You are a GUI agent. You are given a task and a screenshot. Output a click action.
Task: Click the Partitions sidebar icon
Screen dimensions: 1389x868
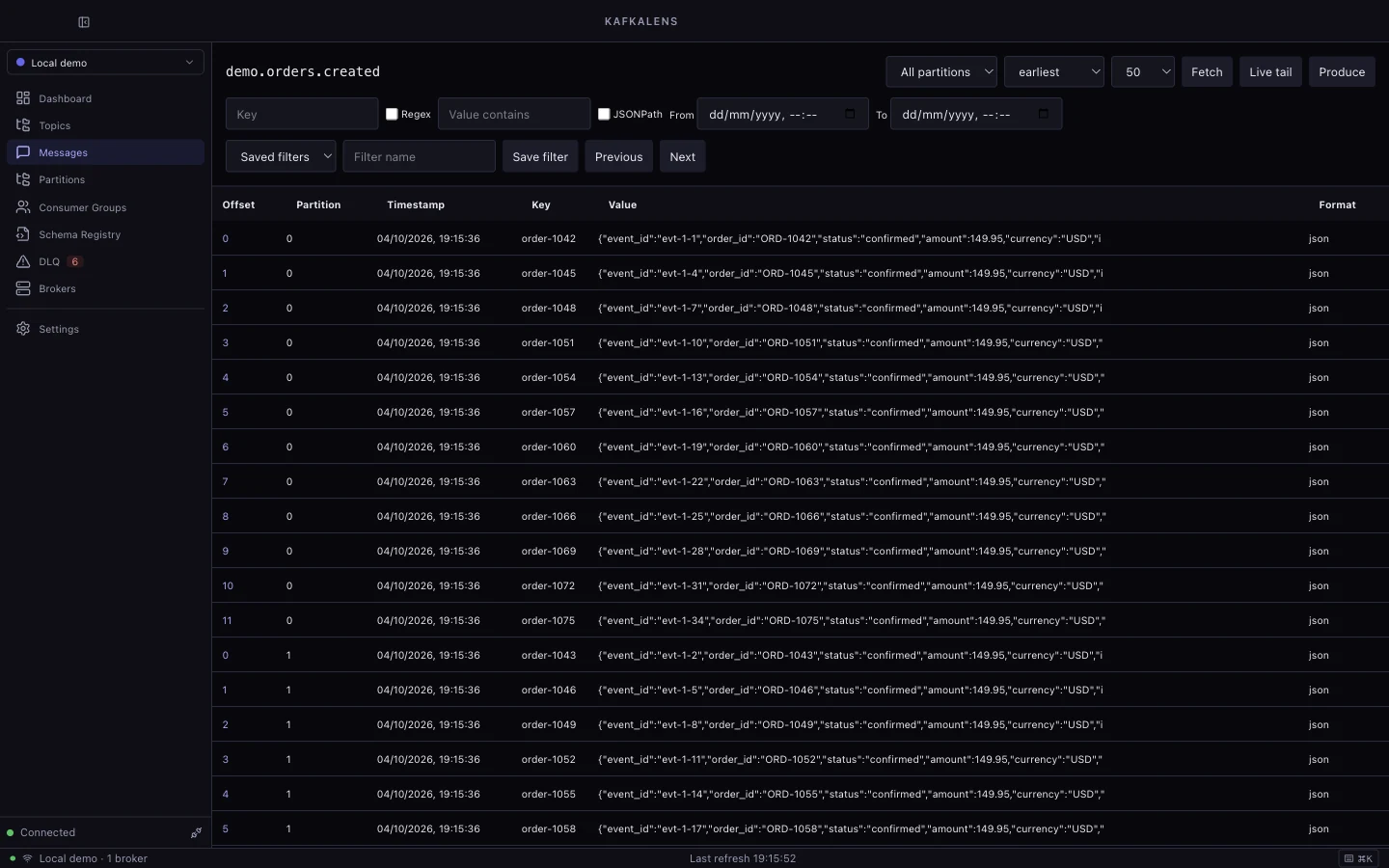coord(23,179)
